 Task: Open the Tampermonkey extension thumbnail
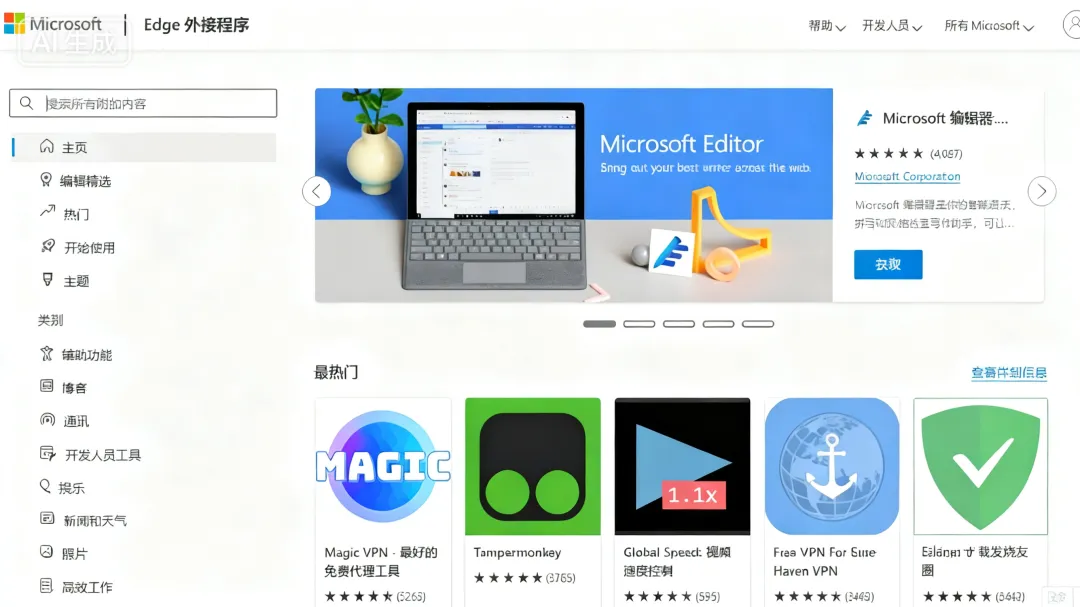click(x=532, y=466)
